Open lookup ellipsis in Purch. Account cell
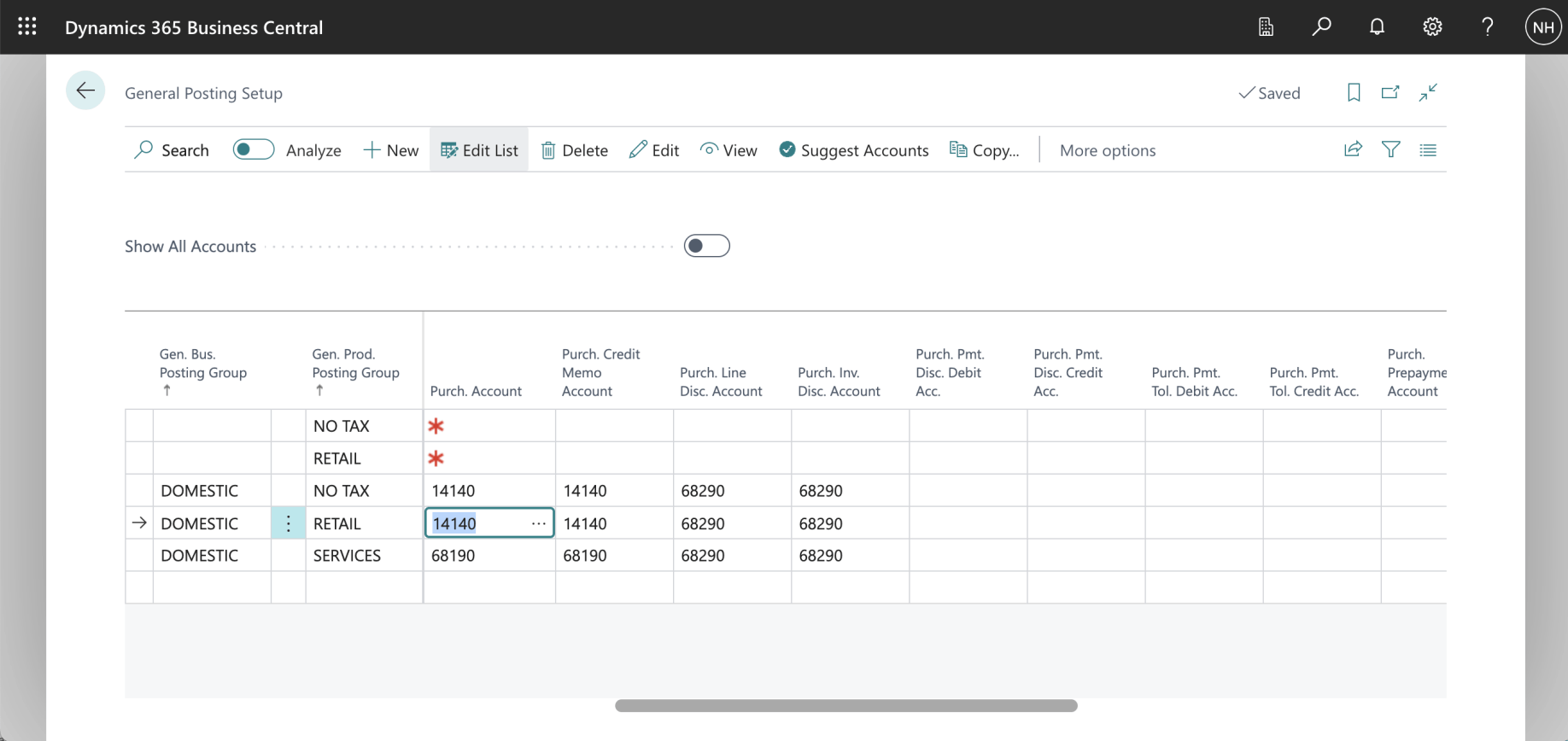 (x=538, y=523)
